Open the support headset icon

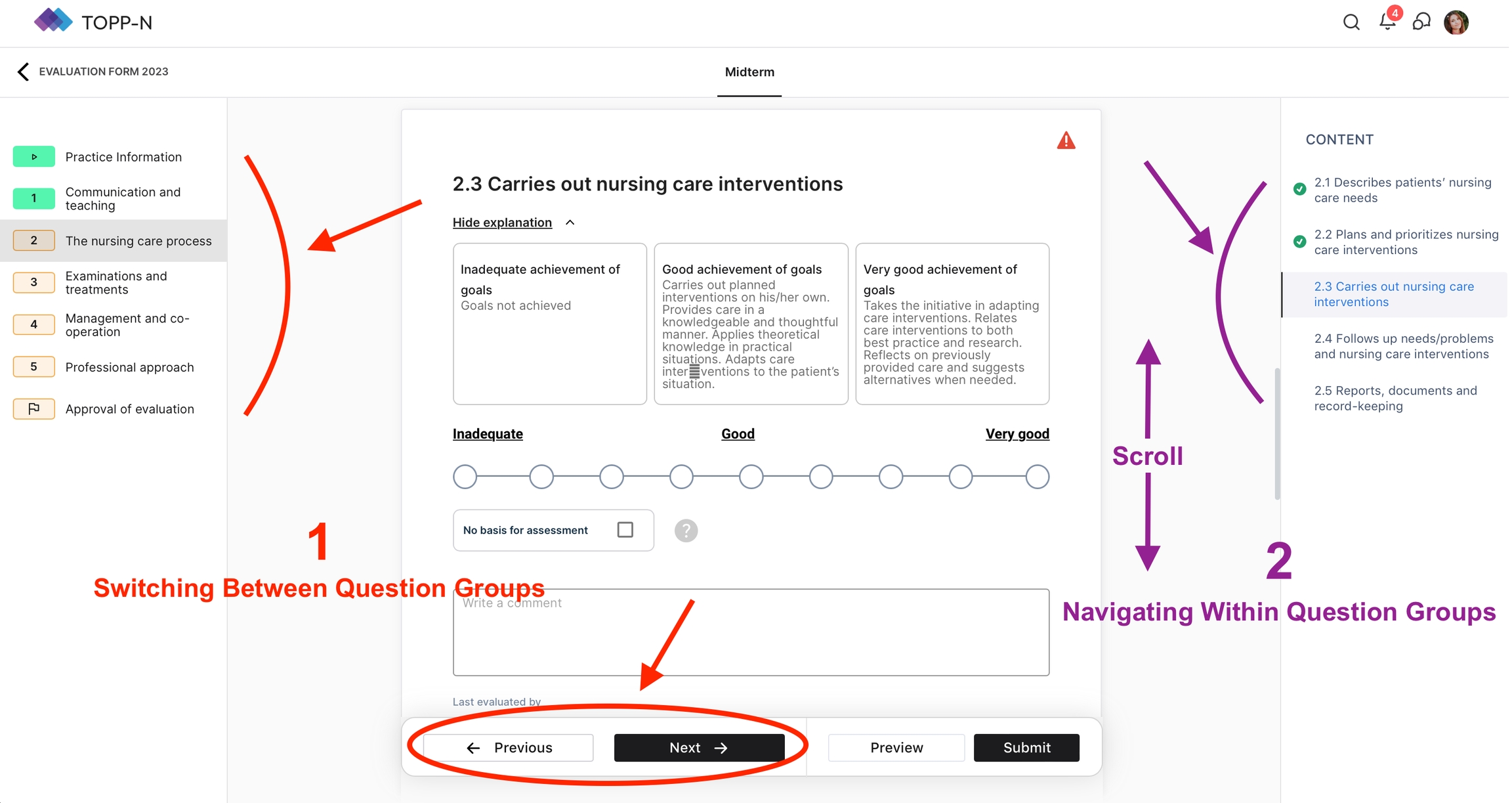[x=1421, y=22]
